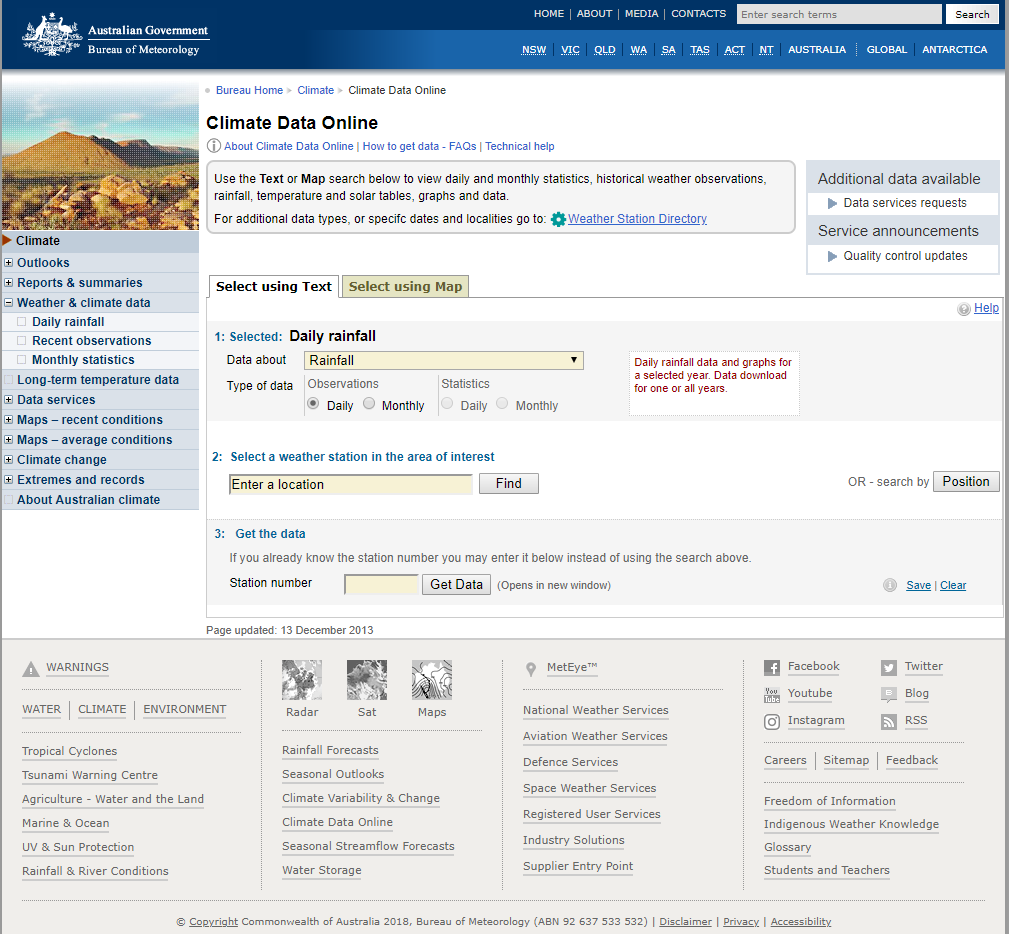
Task: Click the RSS feed icon
Action: pos(887,721)
